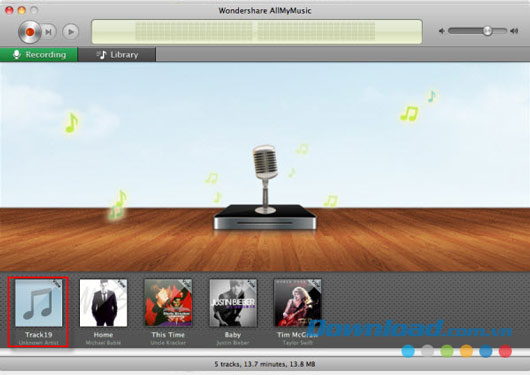Click the music note icon on Library tab

pyautogui.click(x=101, y=54)
